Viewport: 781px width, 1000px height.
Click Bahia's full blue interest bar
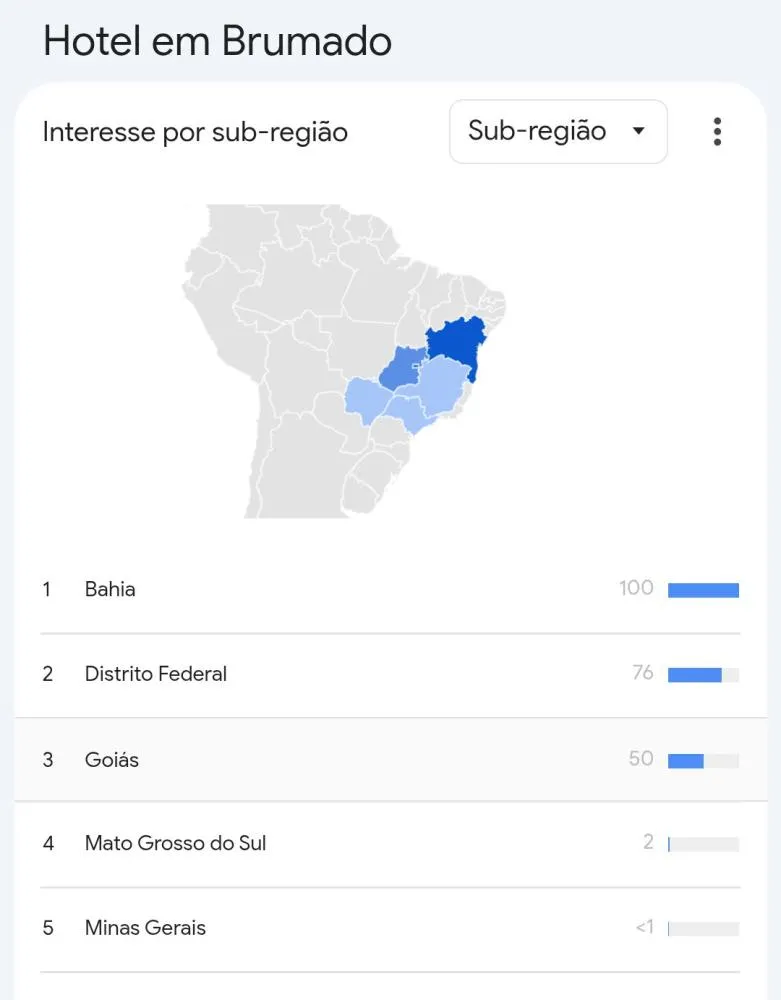(x=703, y=590)
